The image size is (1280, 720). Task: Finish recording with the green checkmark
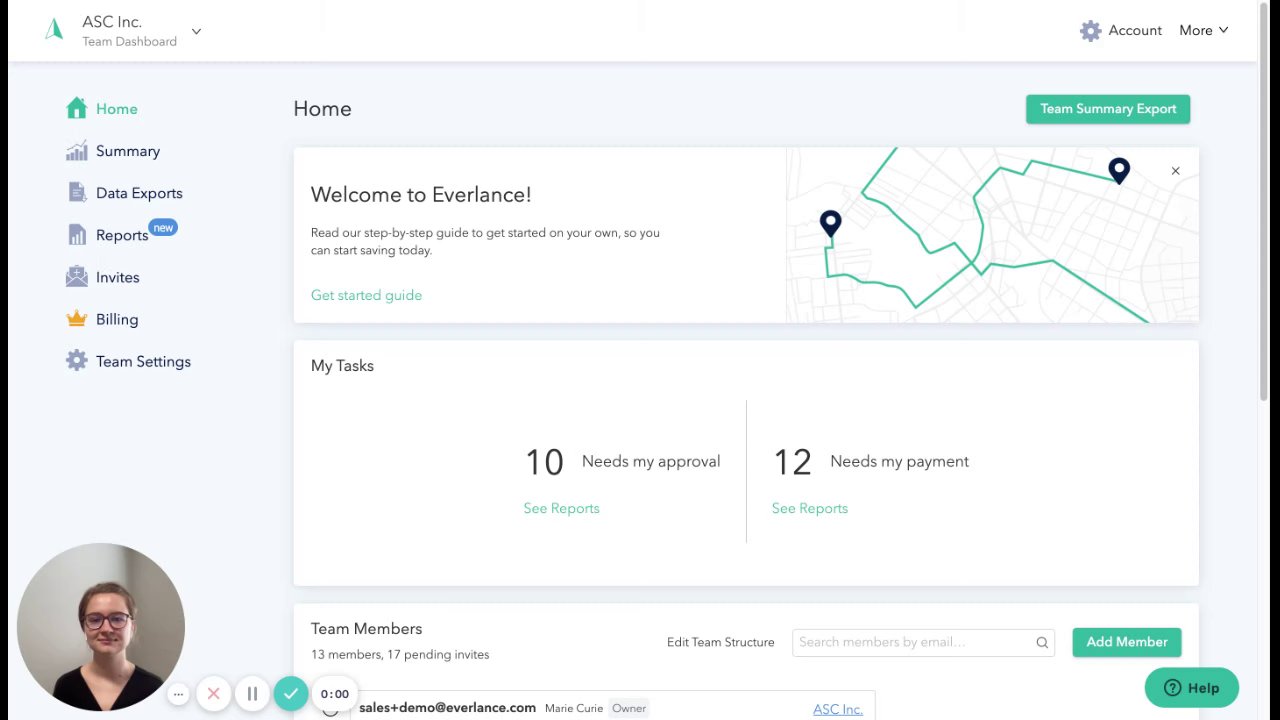(x=291, y=693)
